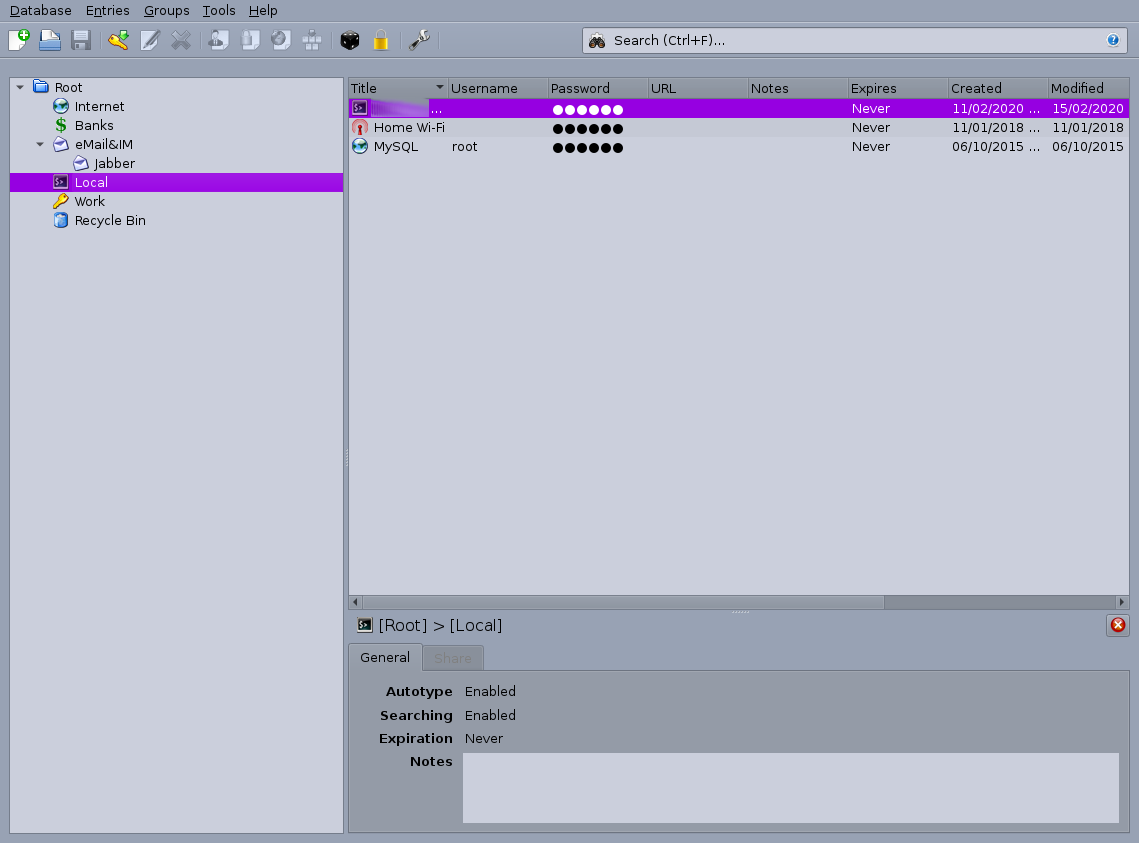Image resolution: width=1139 pixels, height=843 pixels.
Task: Open the Title column sort dropdown arrow
Action: (x=438, y=88)
